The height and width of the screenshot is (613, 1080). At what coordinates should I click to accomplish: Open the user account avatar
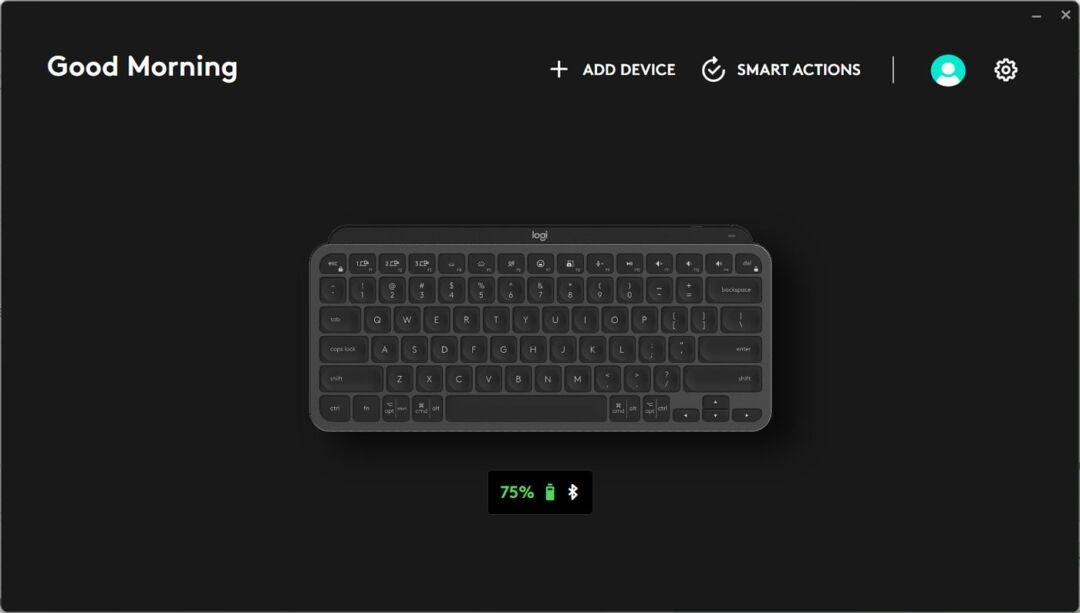click(x=948, y=70)
